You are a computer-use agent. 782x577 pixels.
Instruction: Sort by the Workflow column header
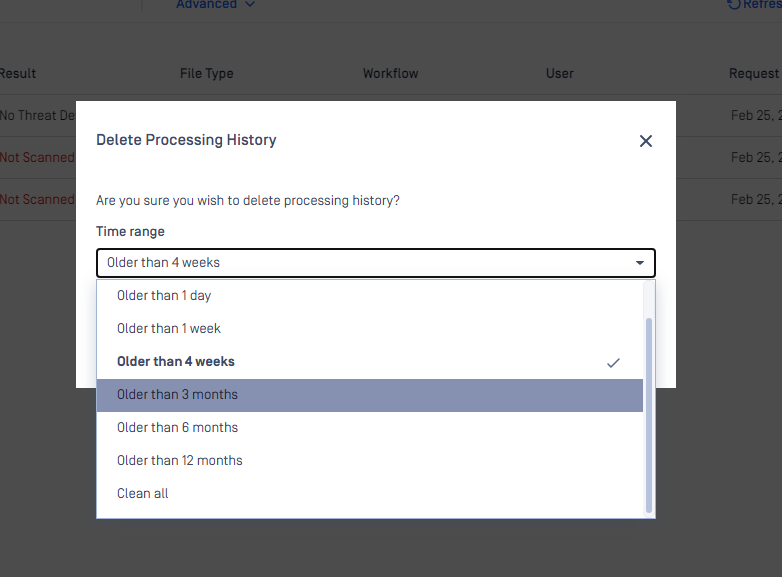[x=391, y=73]
